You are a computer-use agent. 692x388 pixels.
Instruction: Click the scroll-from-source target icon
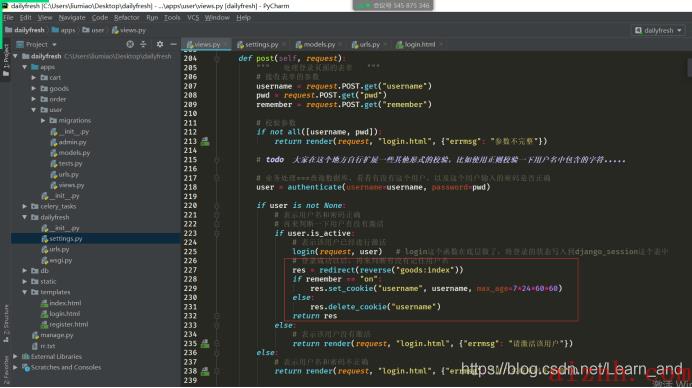tap(130, 45)
